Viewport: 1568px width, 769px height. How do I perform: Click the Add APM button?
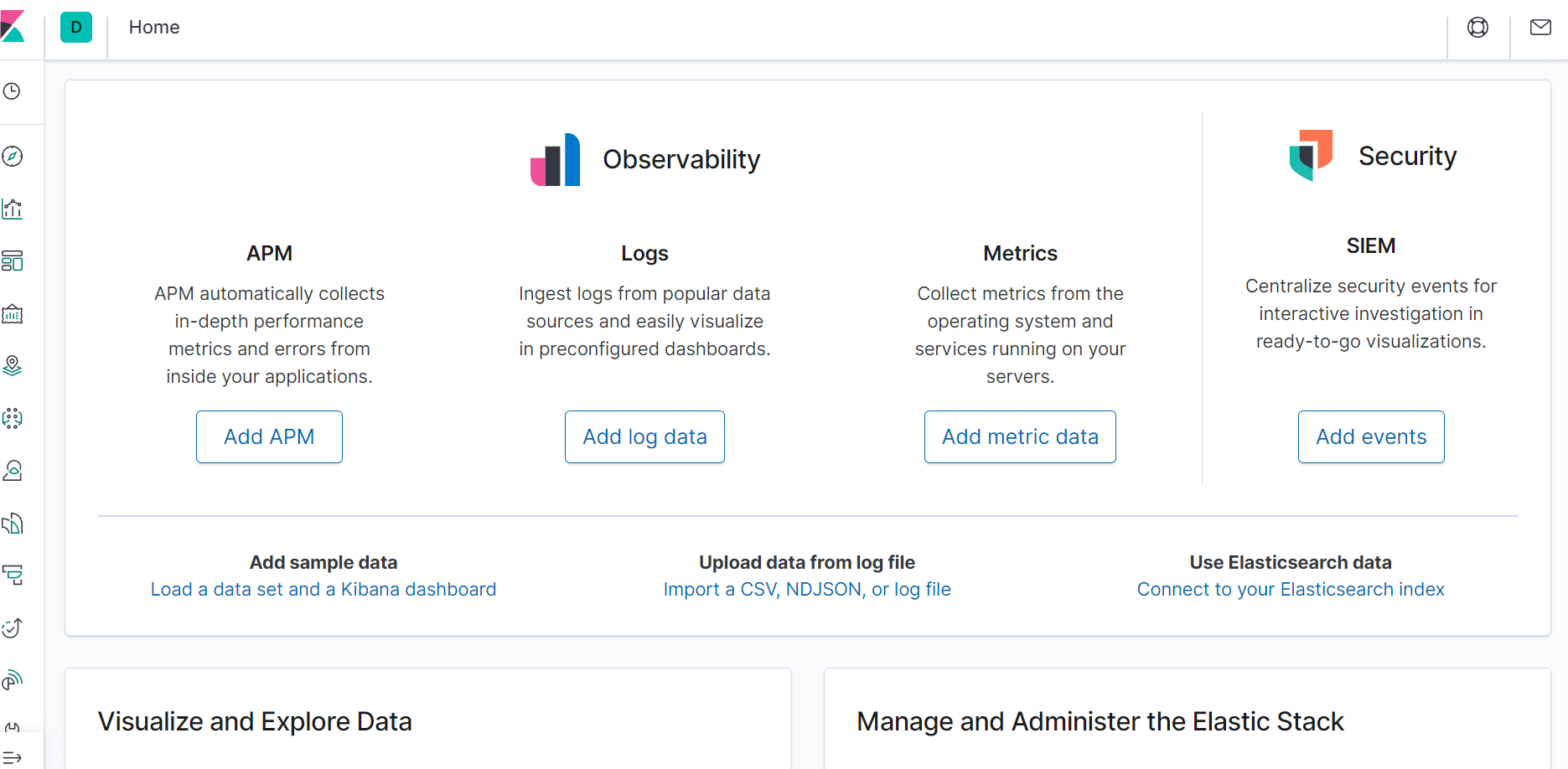coord(269,436)
